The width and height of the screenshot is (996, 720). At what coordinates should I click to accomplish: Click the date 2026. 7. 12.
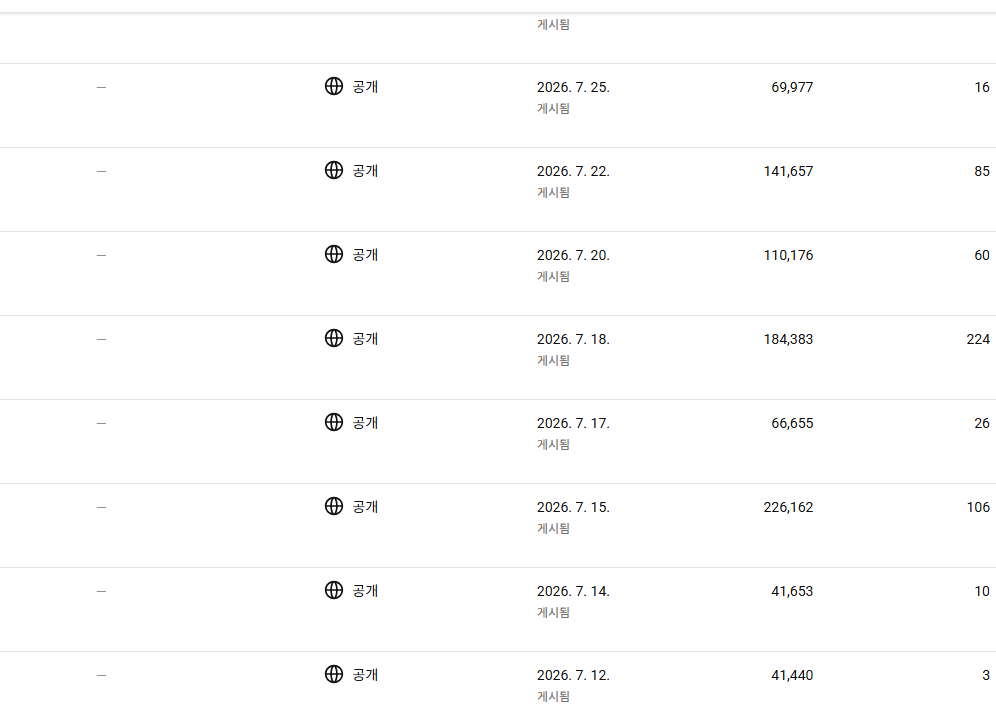coord(573,676)
